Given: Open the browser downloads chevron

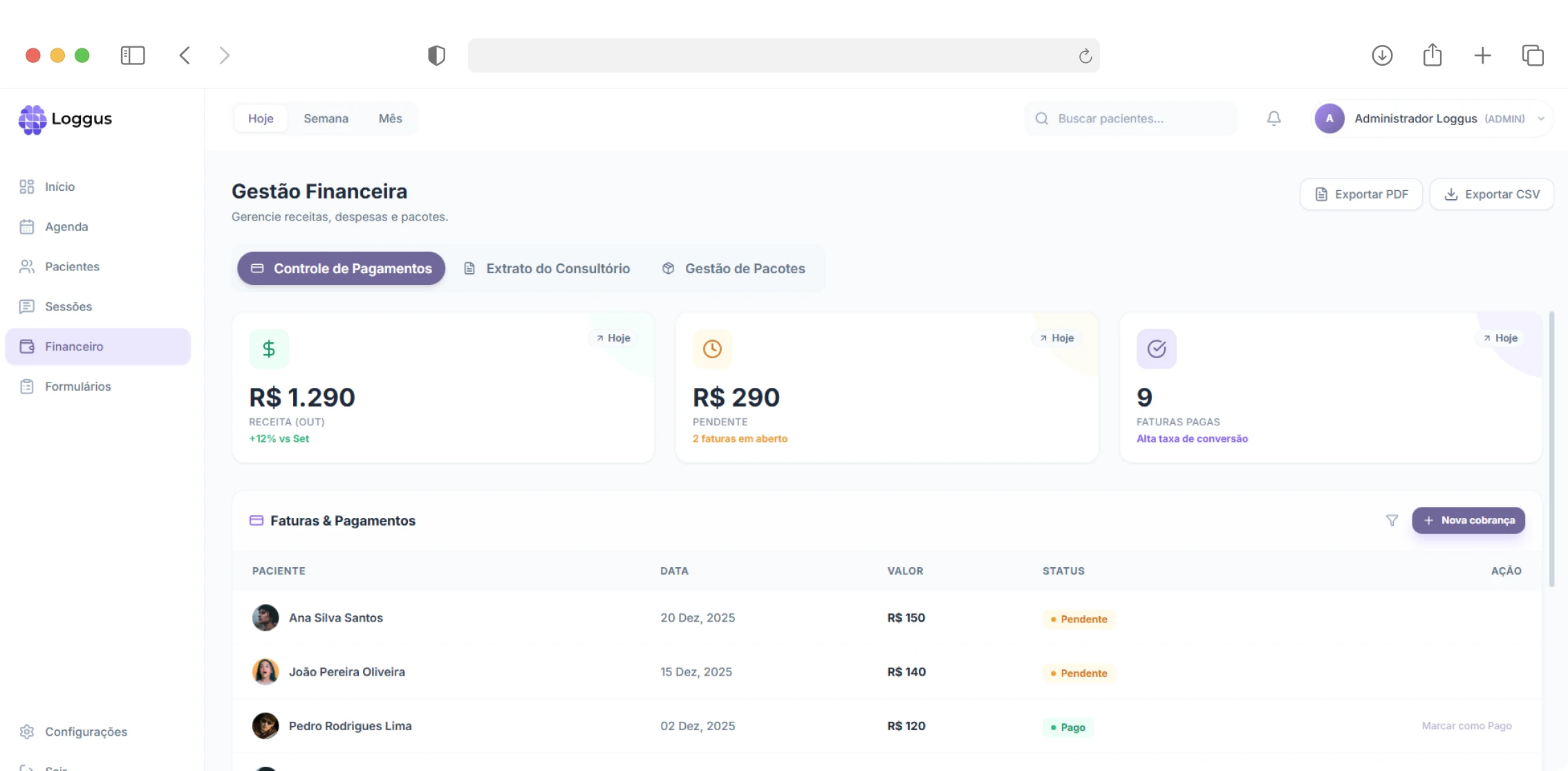Looking at the screenshot, I should coord(1382,55).
